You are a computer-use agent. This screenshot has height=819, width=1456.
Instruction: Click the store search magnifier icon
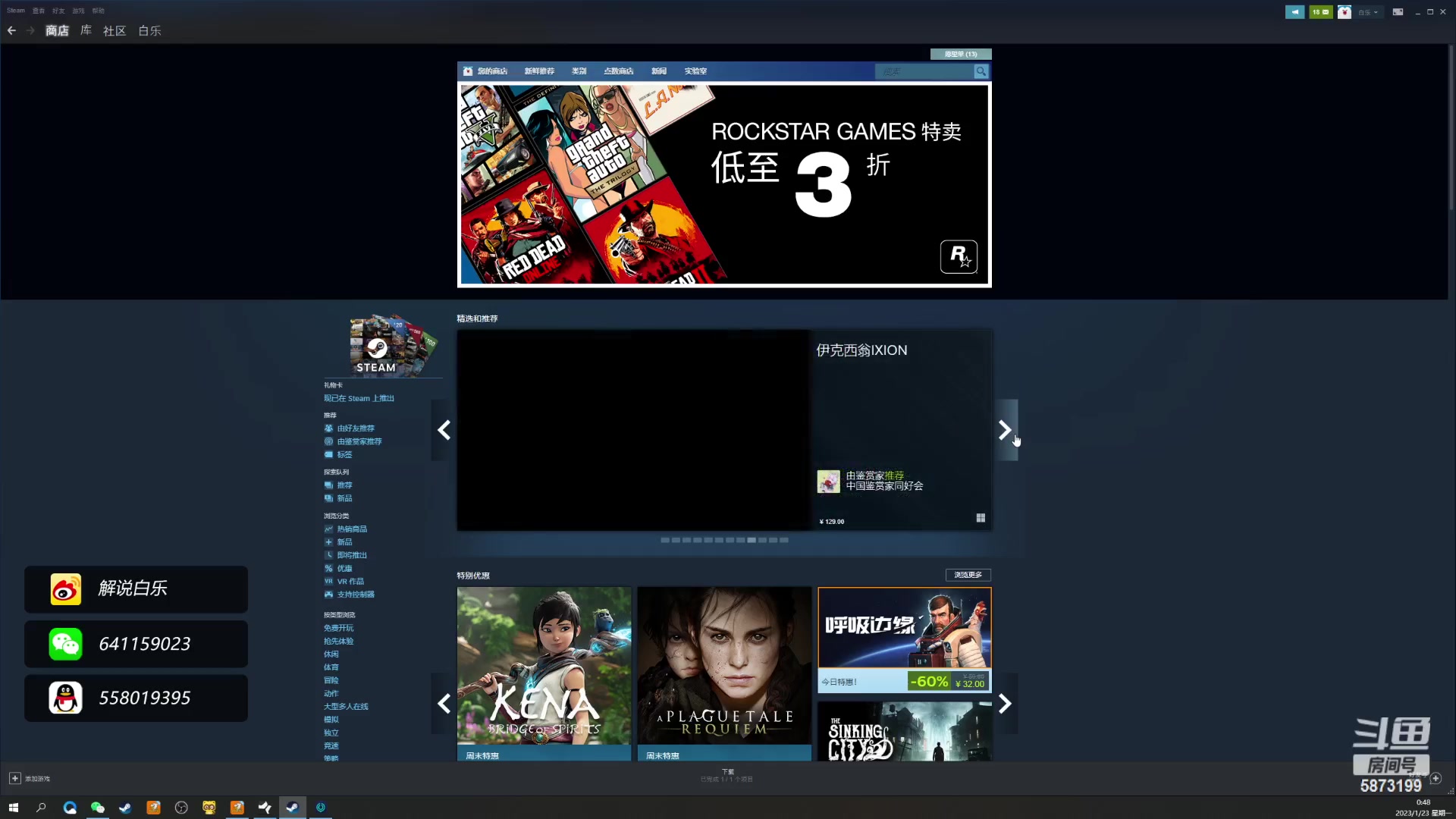tap(981, 71)
